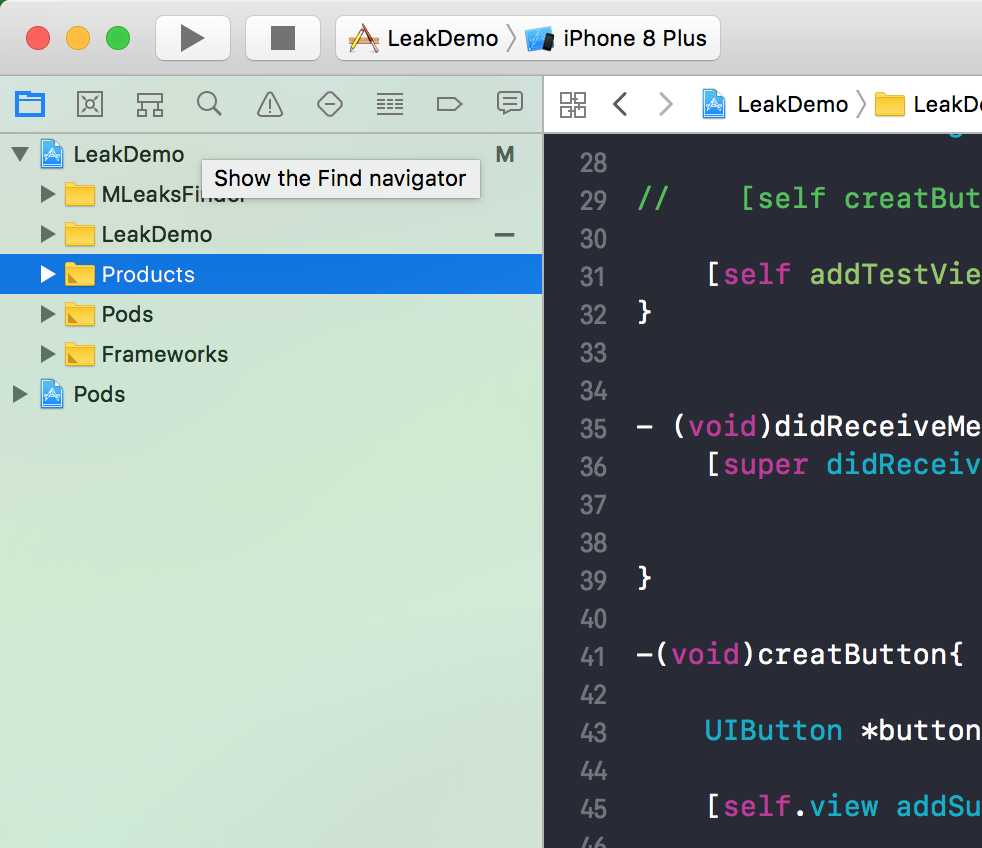
Task: Show the Report navigator
Action: pyautogui.click(x=509, y=103)
